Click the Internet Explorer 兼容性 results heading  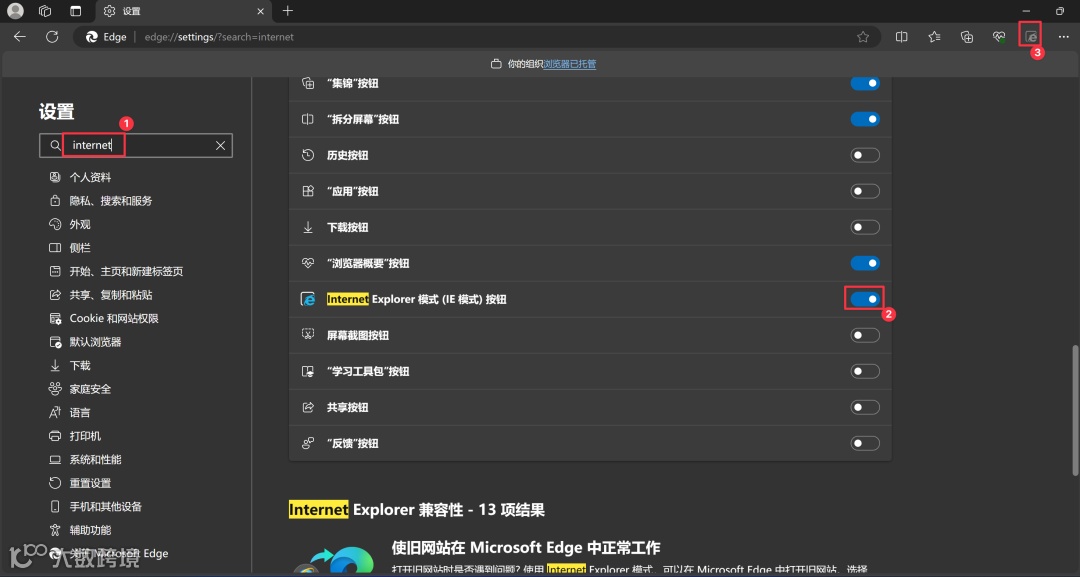[x=417, y=510]
